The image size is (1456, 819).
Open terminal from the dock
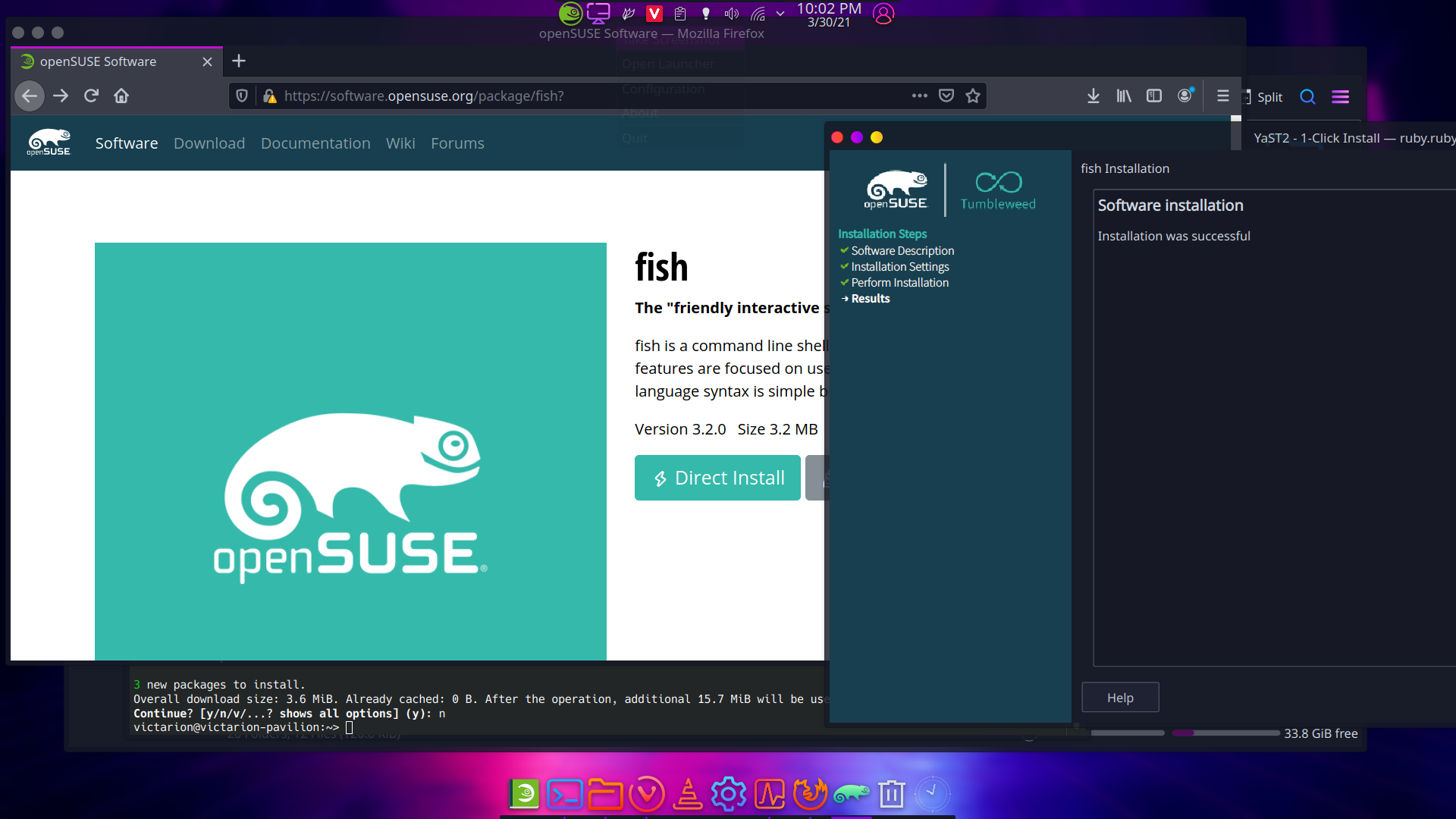point(565,794)
